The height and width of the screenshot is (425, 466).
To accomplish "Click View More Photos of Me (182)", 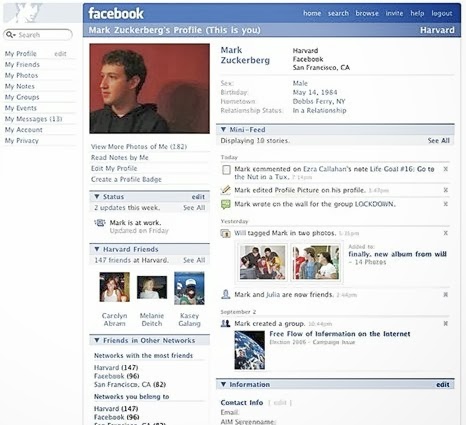I will coord(139,147).
